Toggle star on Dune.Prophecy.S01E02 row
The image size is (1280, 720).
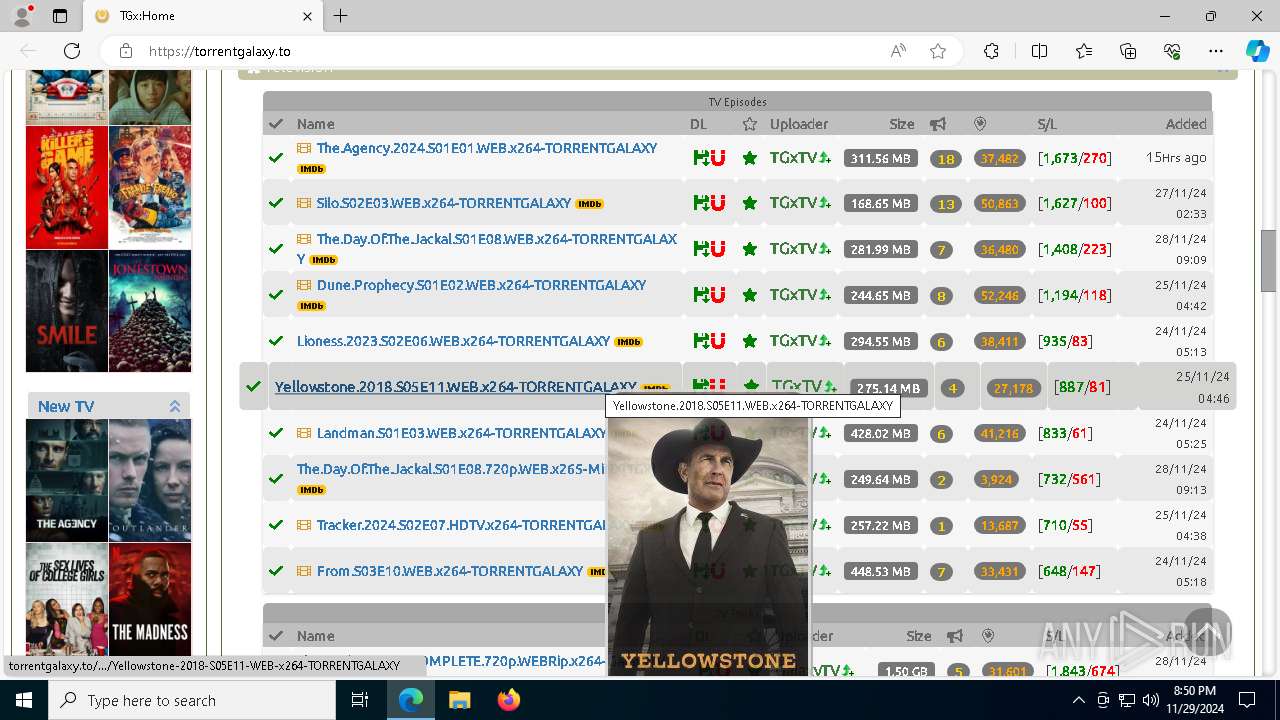point(749,295)
